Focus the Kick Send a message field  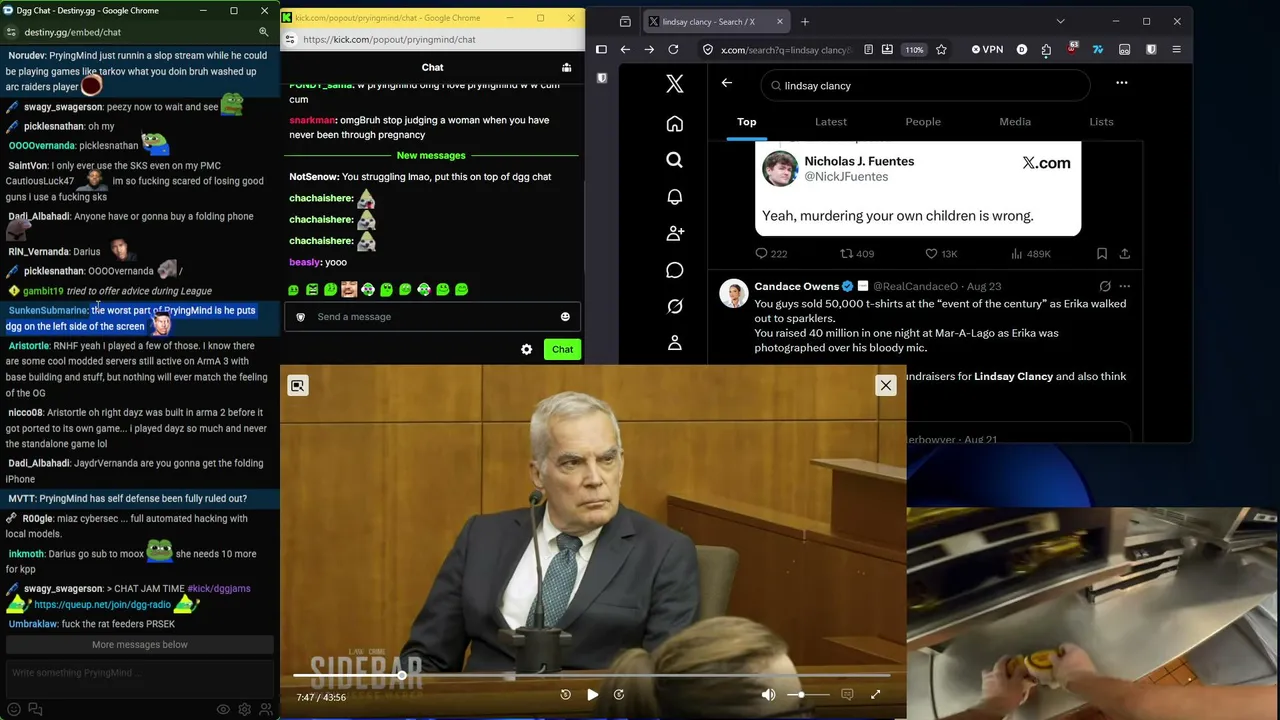tap(432, 317)
